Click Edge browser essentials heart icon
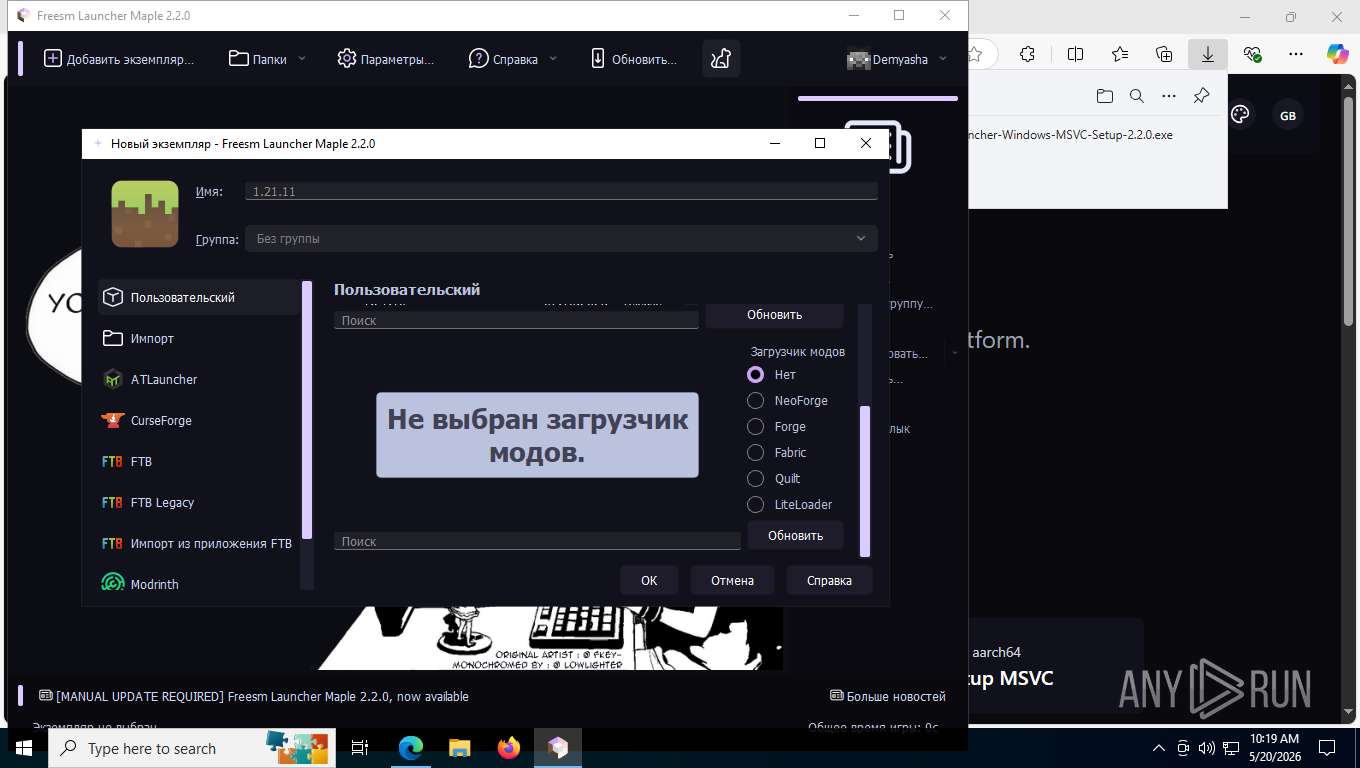 pos(1252,54)
